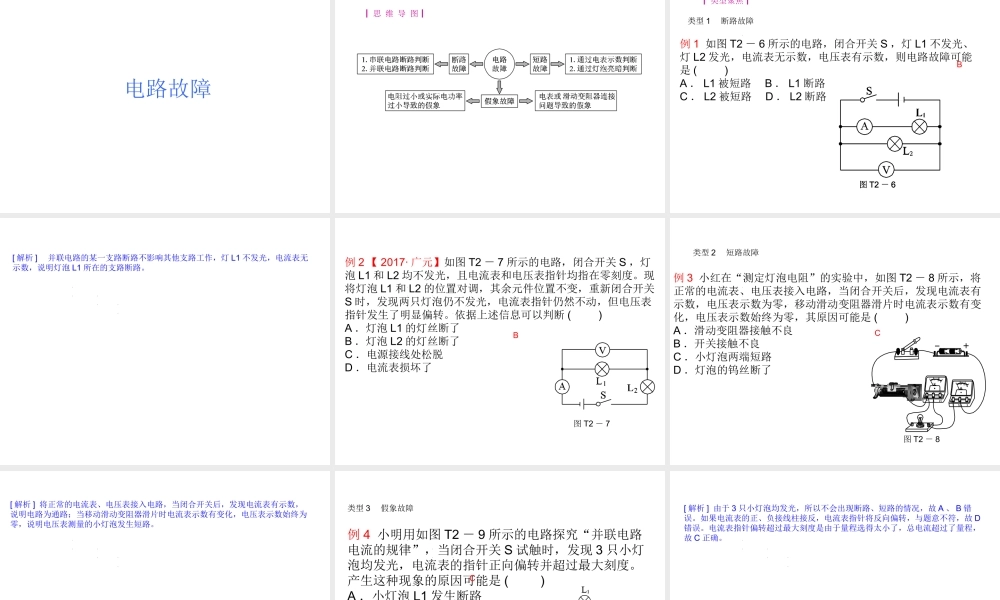This screenshot has height=600, width=1000.
Task: Click the red 例1 label
Action: pos(689,44)
